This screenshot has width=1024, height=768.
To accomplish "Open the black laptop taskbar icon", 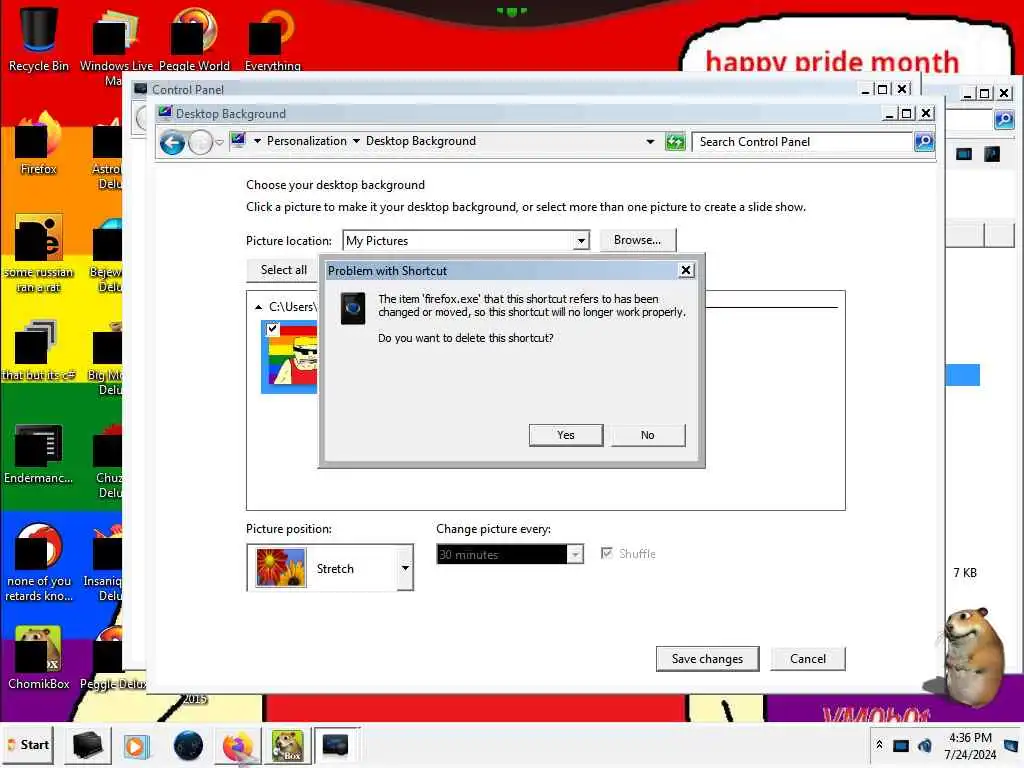I will coord(87,745).
